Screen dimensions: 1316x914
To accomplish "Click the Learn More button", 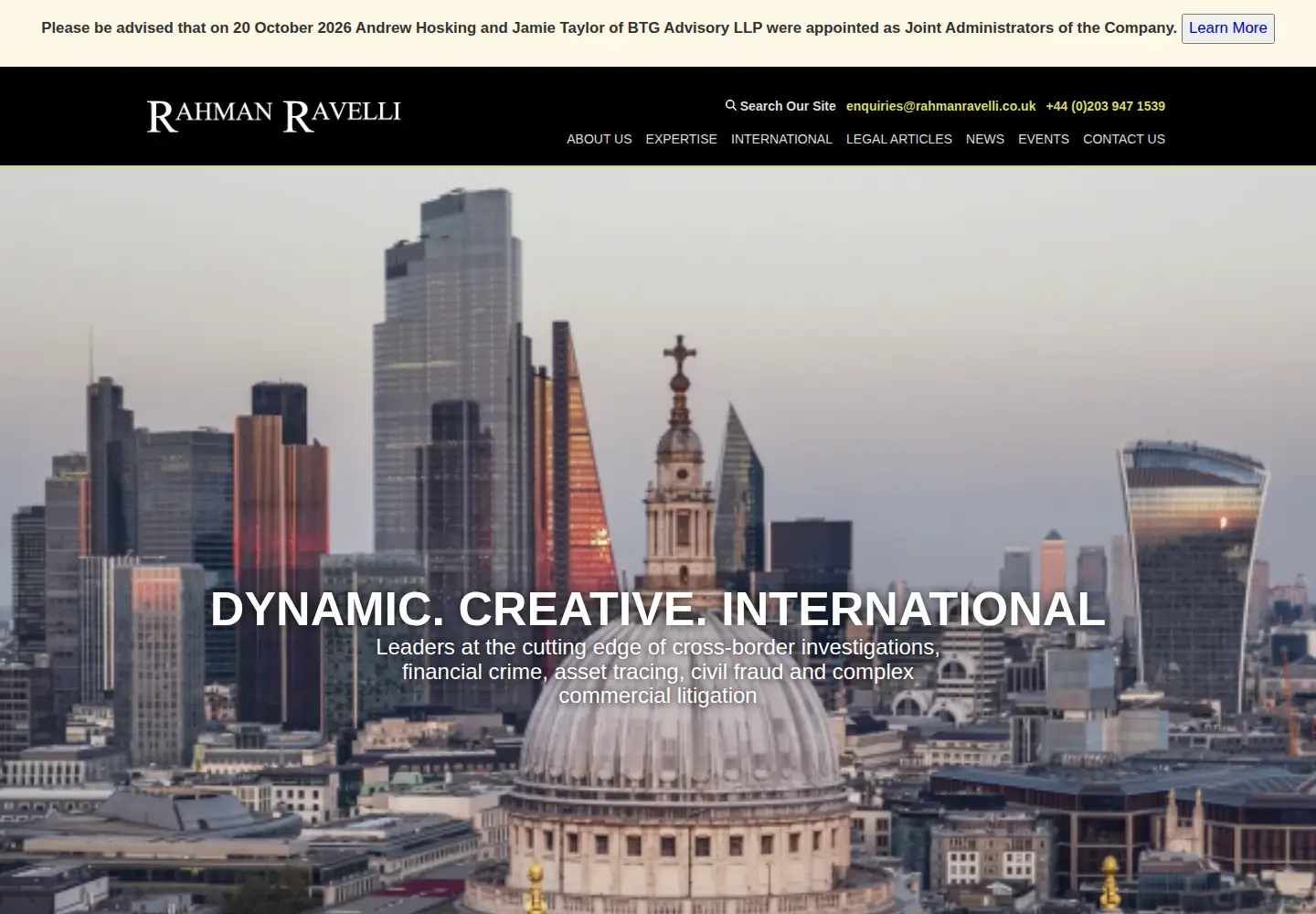I will click(x=1227, y=28).
